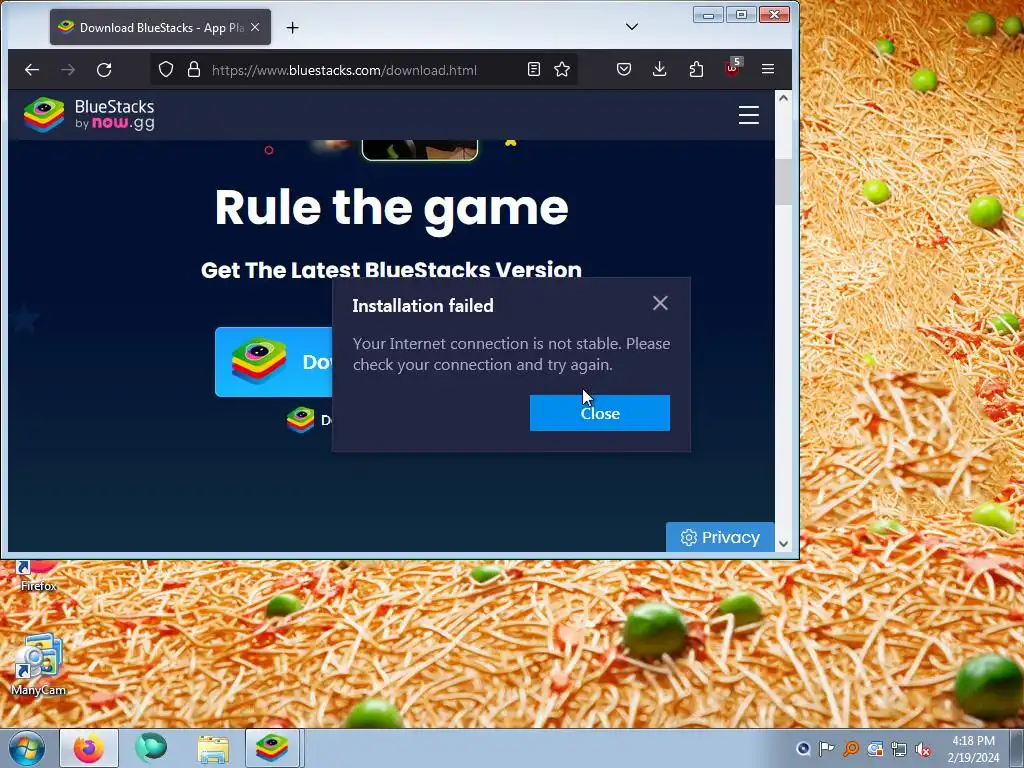Viewport: 1024px width, 768px height.
Task: Click the uBlock Origin icon with badge 5
Action: [x=732, y=68]
